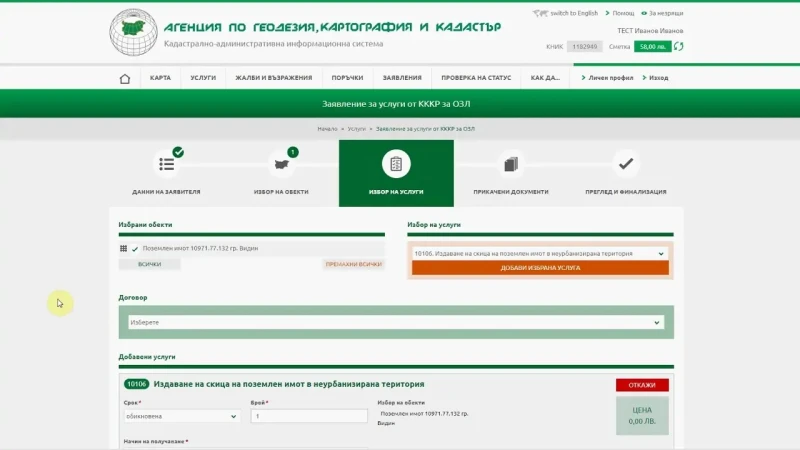Click the switch to English flag link
Viewport: 800px width, 450px height.
[565, 13]
